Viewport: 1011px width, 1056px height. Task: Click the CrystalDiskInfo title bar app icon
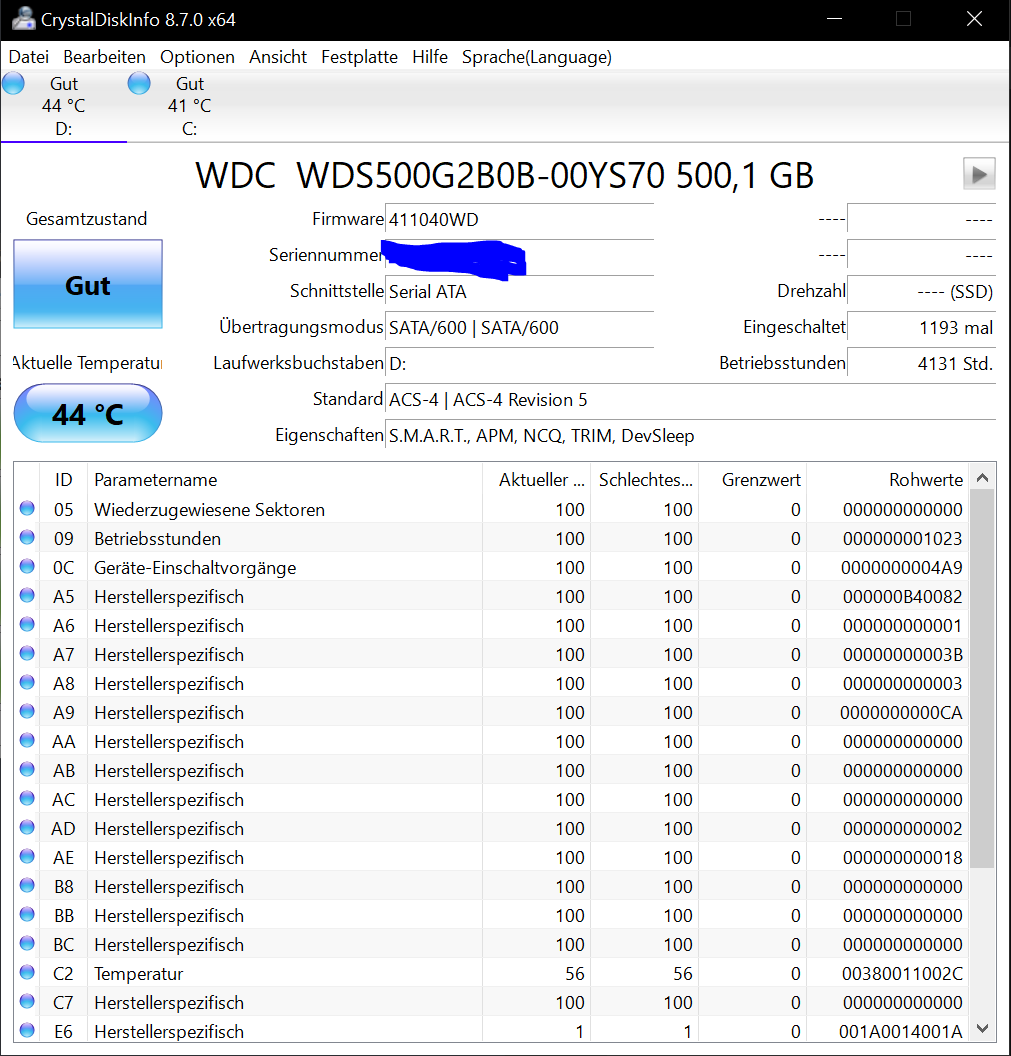click(23, 19)
